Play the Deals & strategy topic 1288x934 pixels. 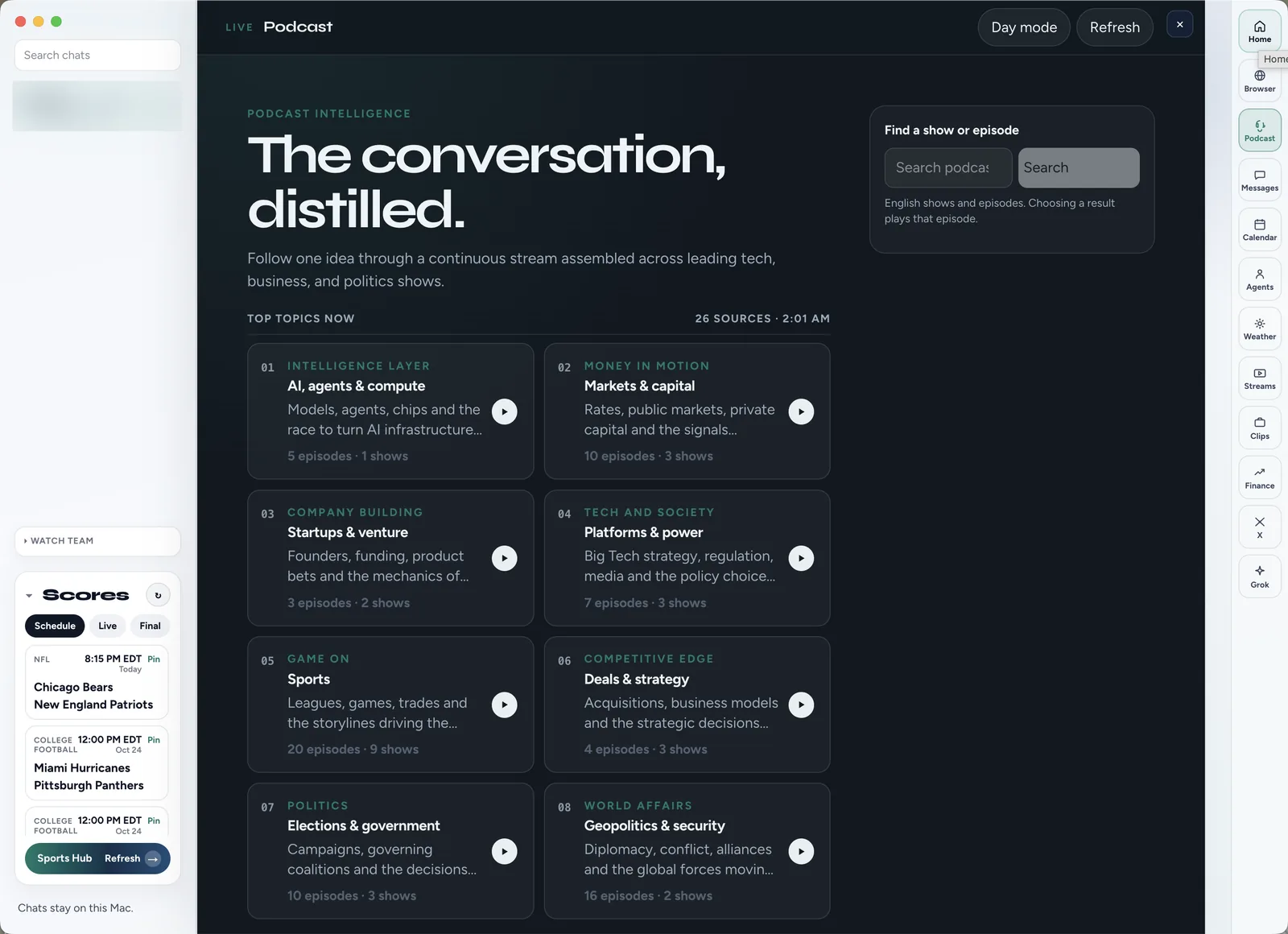pyautogui.click(x=801, y=705)
